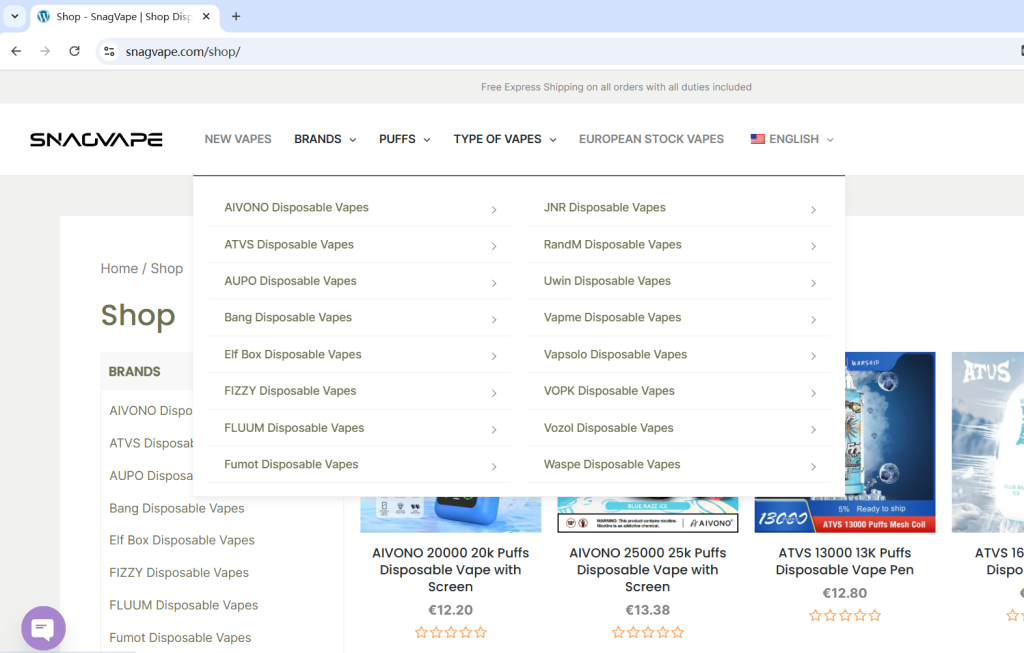Image resolution: width=1024 pixels, height=653 pixels.
Task: Select Elf Box Disposable Vapes in menu
Action: (x=293, y=355)
